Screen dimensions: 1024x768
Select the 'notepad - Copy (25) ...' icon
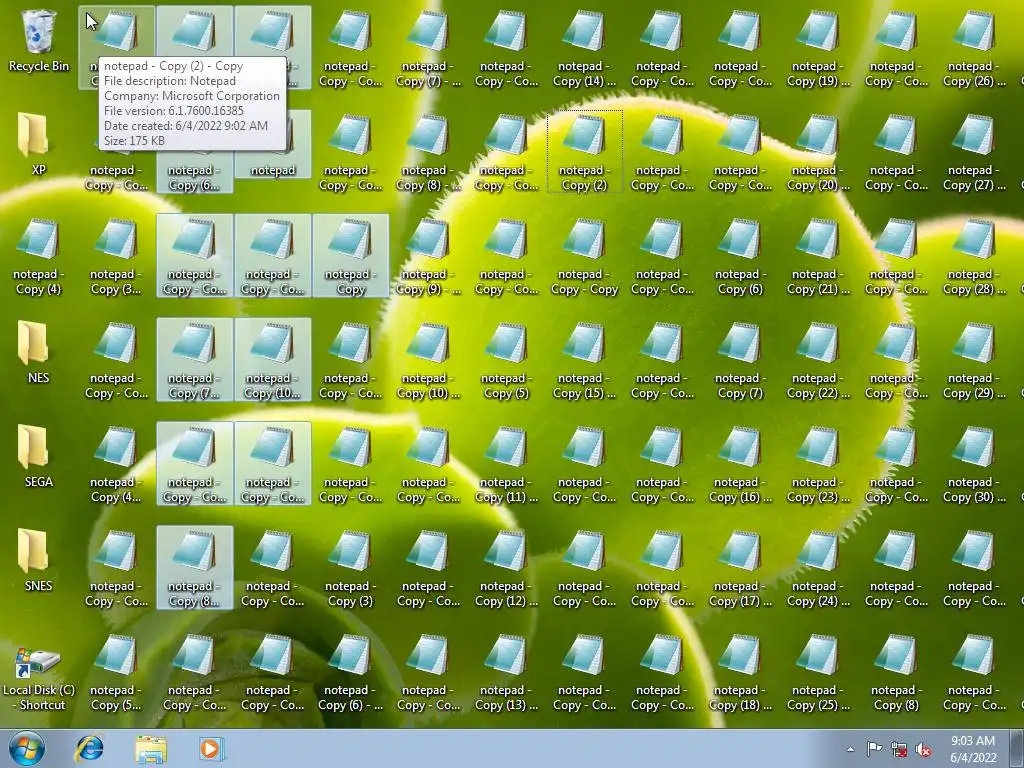point(818,671)
